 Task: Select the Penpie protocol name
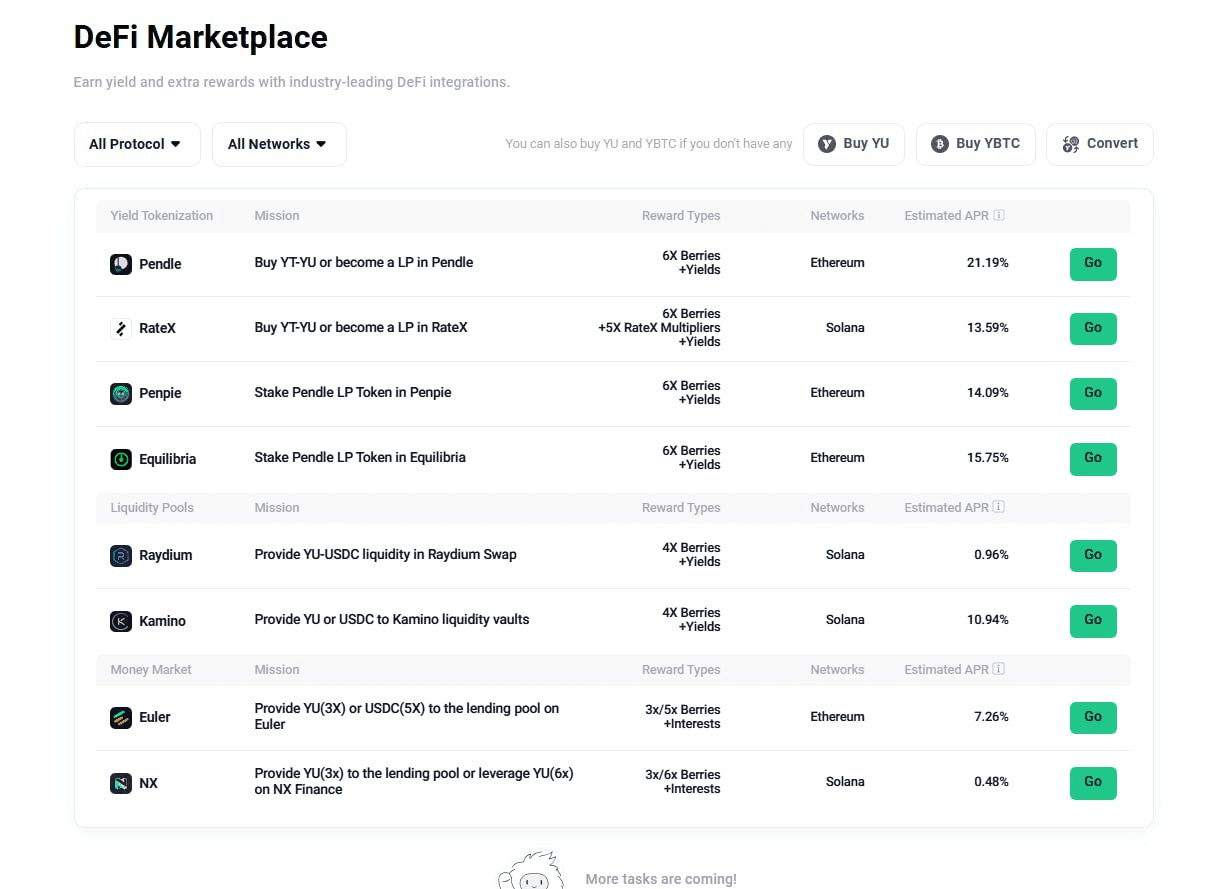(x=160, y=393)
